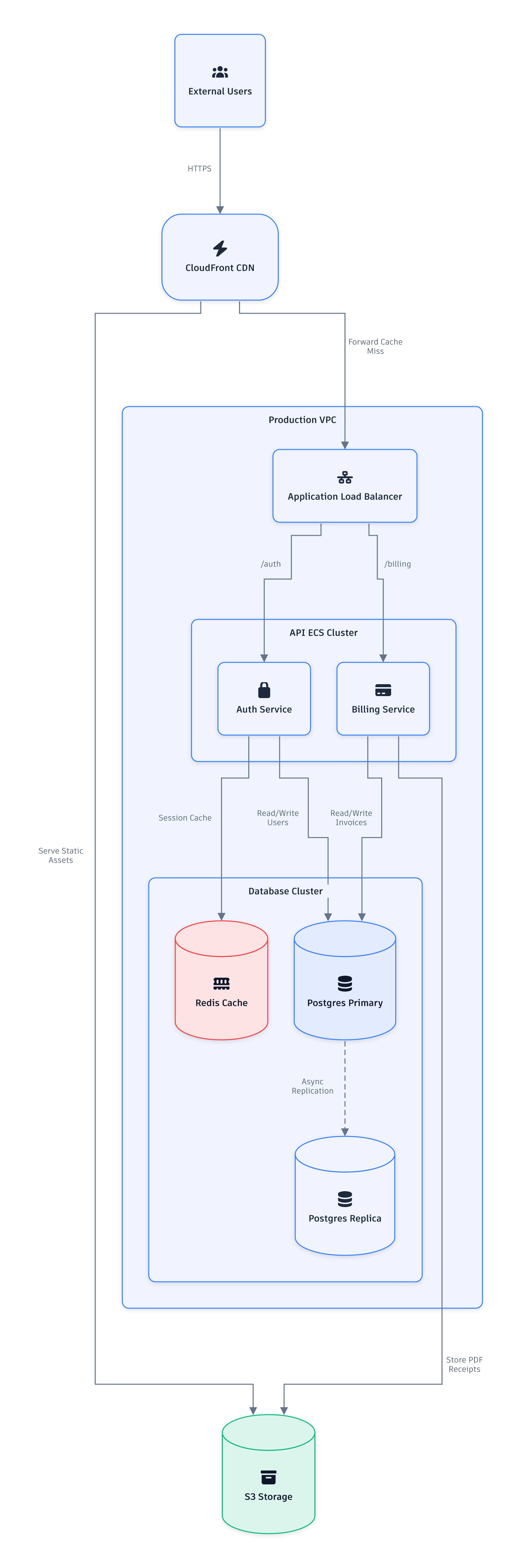
Task: Click the External Users people icon
Action: click(220, 72)
